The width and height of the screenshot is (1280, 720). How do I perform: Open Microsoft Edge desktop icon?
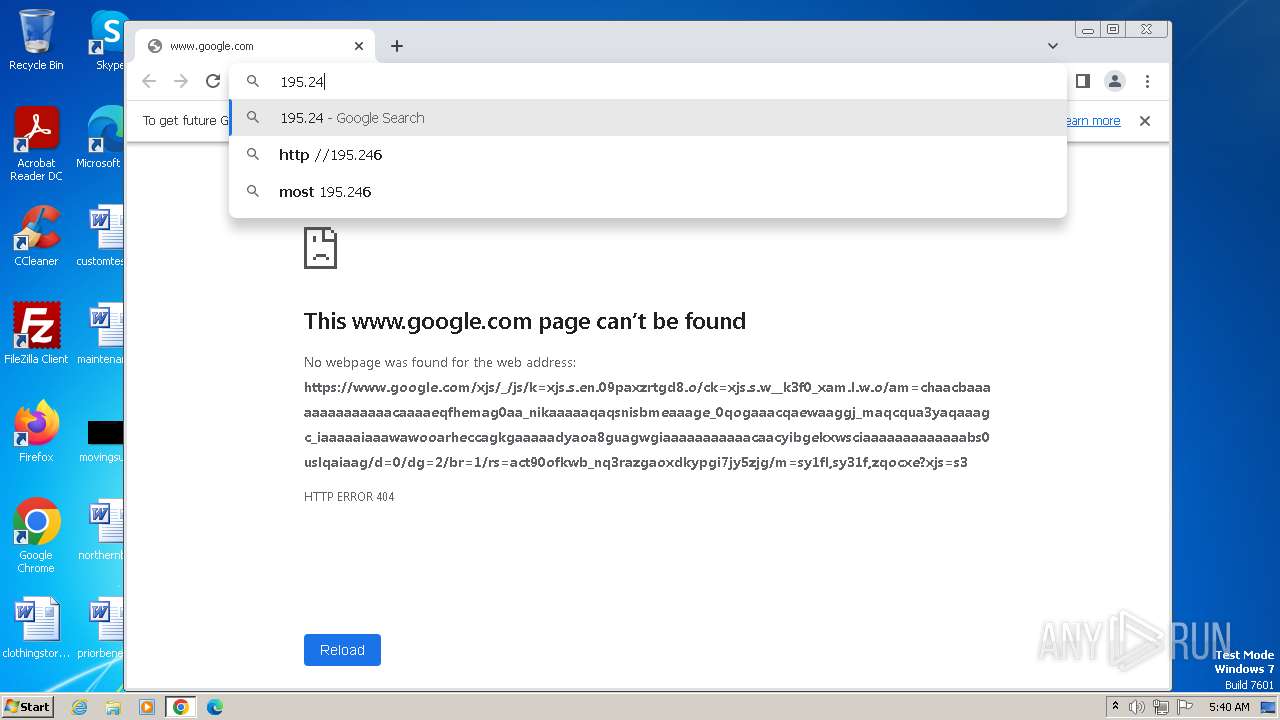[x=100, y=138]
